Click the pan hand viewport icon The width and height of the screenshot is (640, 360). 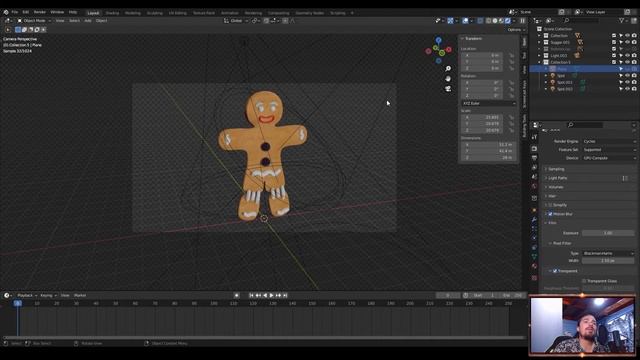pos(448,78)
